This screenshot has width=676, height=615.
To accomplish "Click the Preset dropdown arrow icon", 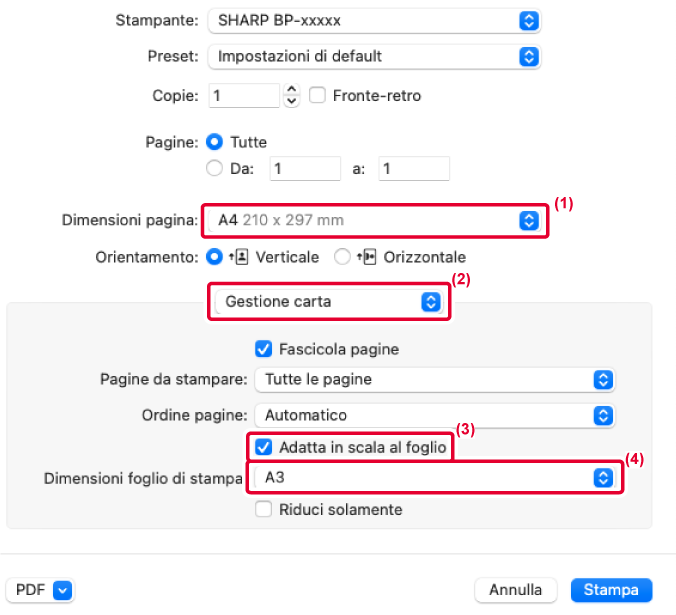I will pos(529,56).
